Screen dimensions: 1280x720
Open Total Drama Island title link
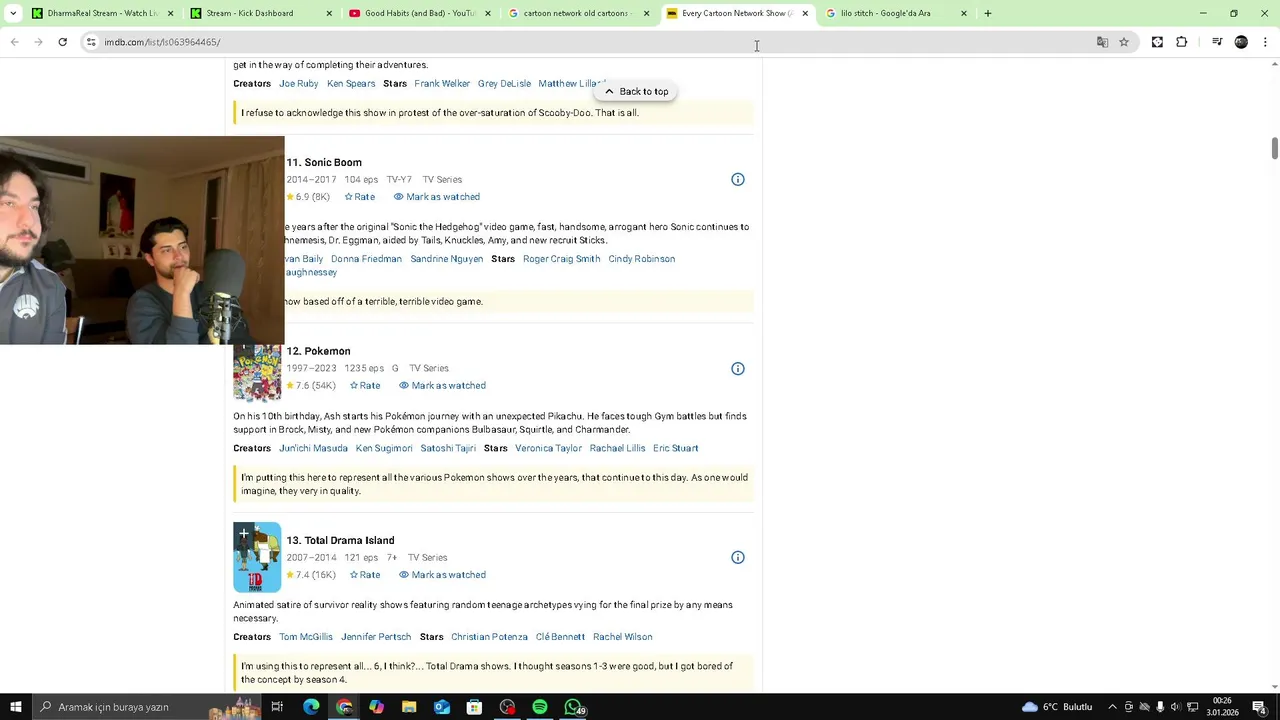click(340, 541)
